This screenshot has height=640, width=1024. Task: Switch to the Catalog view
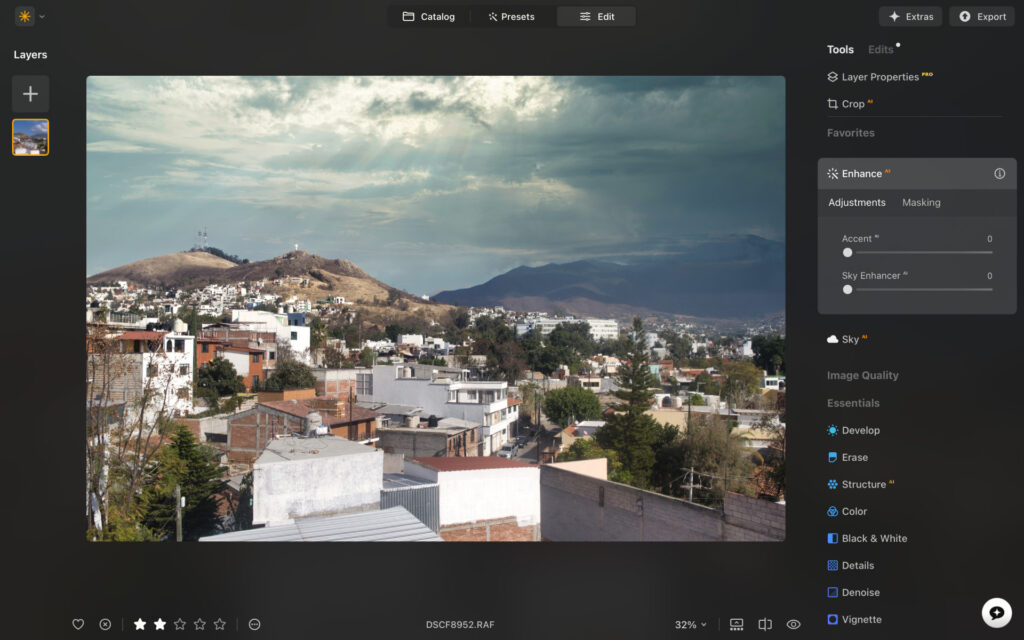pyautogui.click(x=428, y=16)
